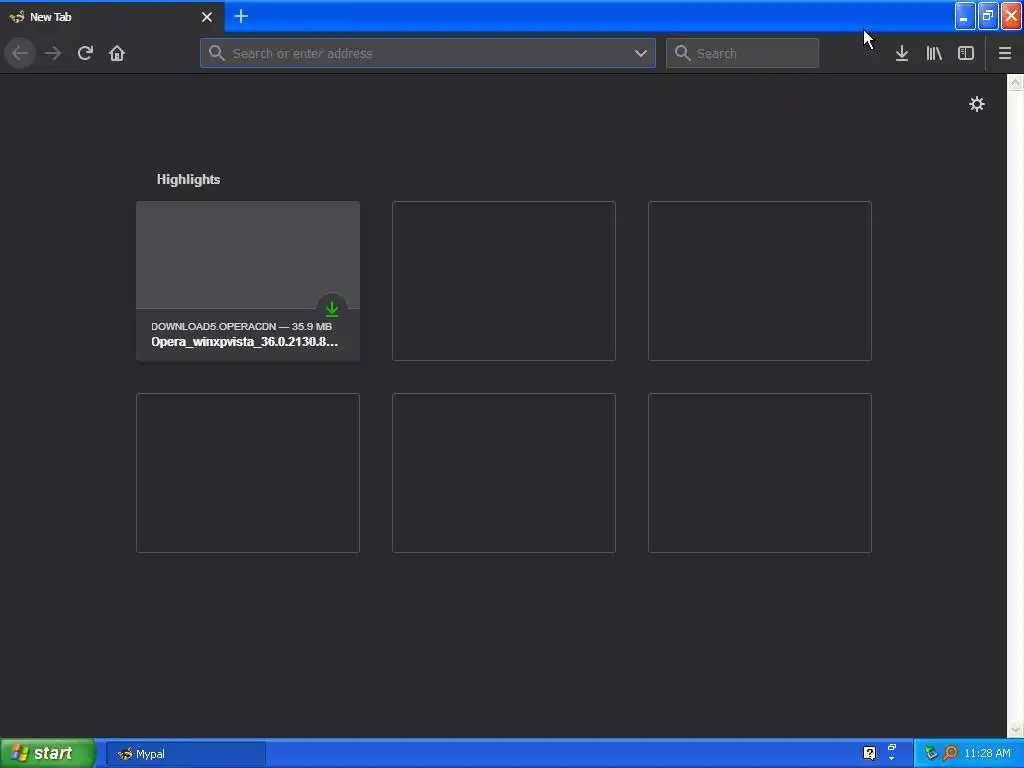The height and width of the screenshot is (768, 1024).
Task: Focus the Search or enter address field
Action: [428, 53]
